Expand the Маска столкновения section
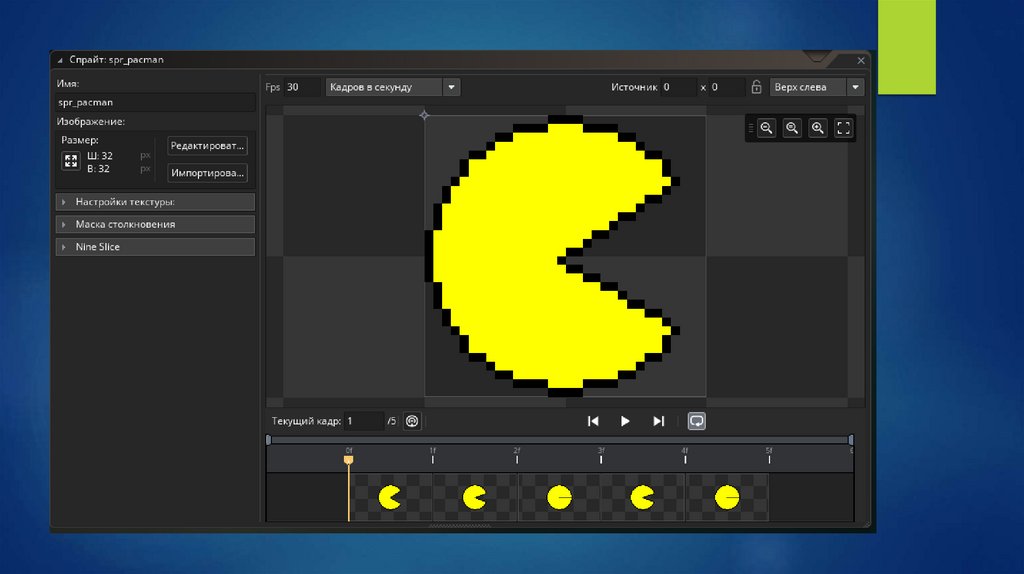Image resolution: width=1024 pixels, height=574 pixels. pos(155,224)
